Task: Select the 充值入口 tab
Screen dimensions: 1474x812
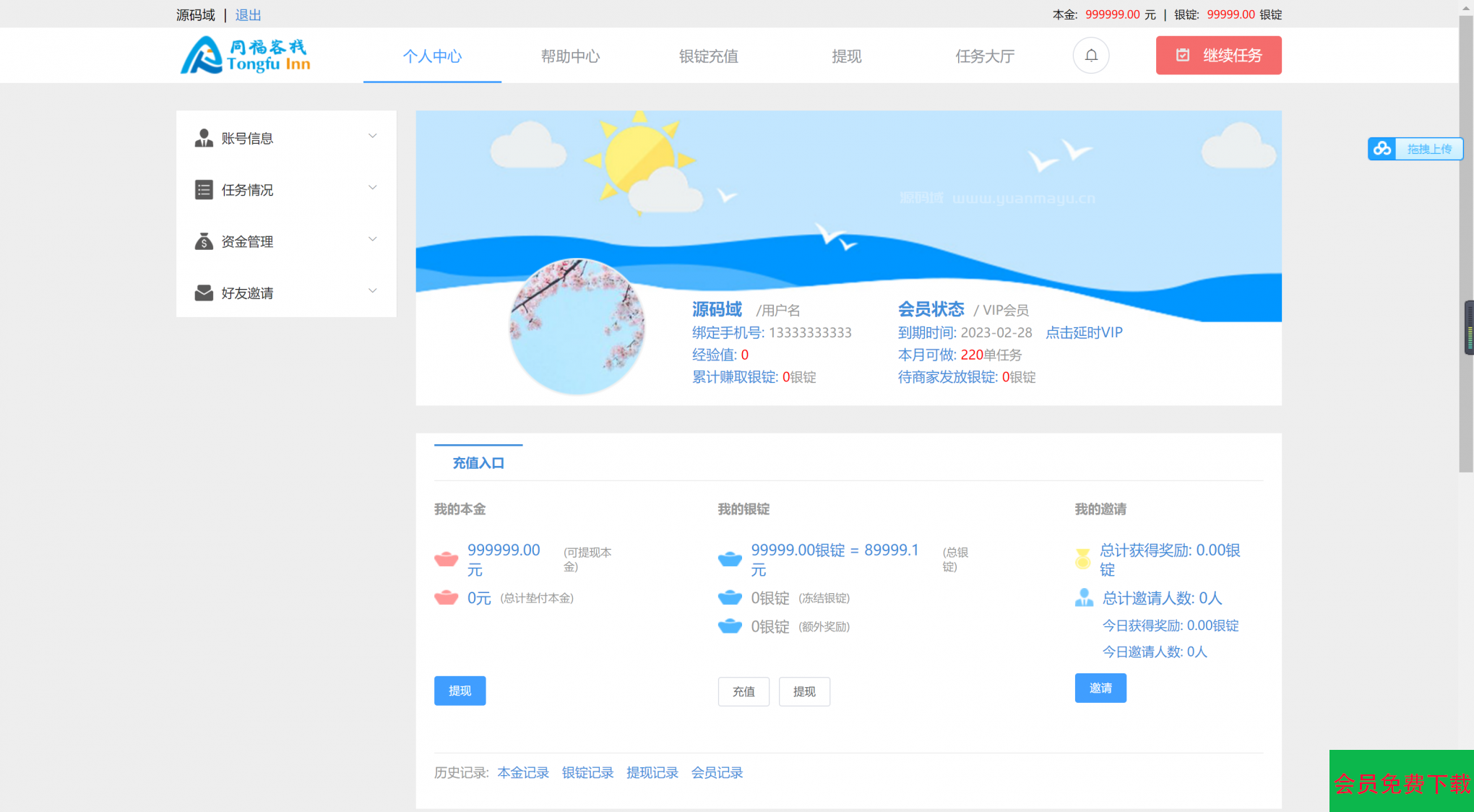Action: [478, 463]
